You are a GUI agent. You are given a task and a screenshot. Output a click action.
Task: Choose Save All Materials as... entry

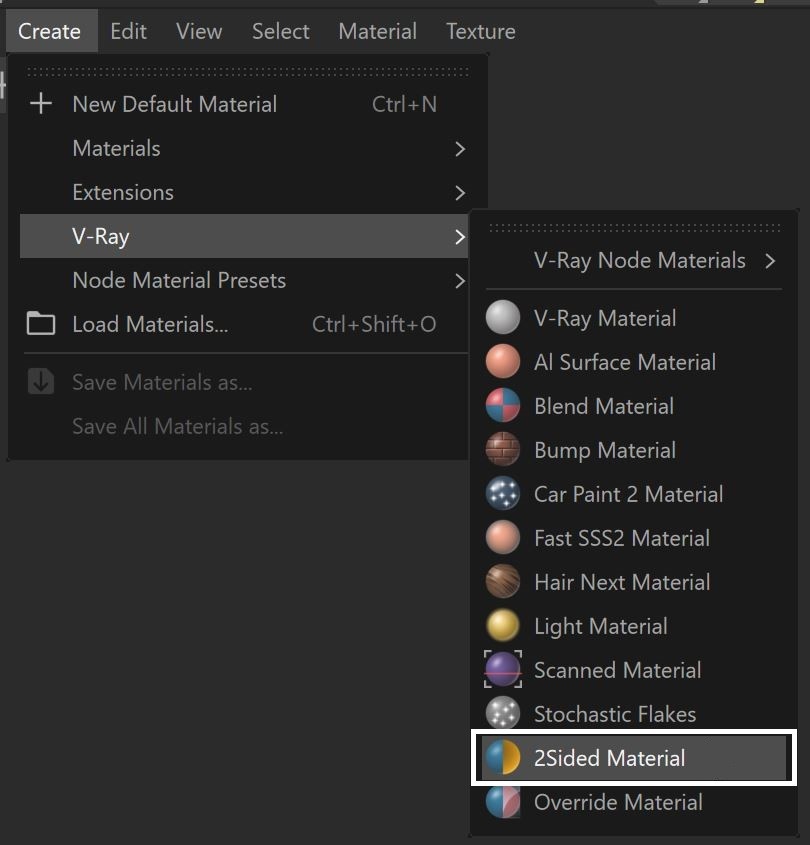pyautogui.click(x=244, y=426)
